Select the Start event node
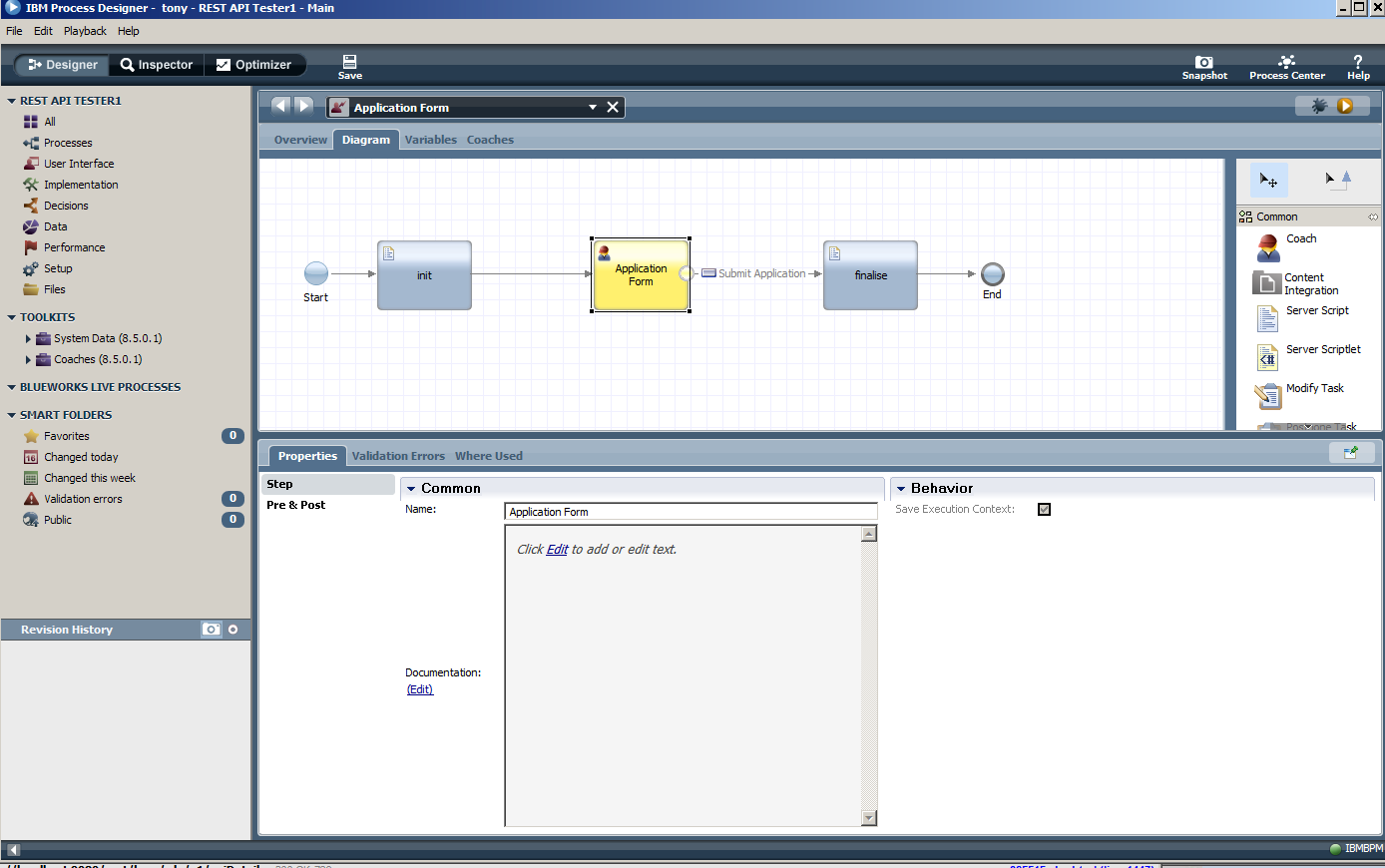The height and width of the screenshot is (868, 1385). click(316, 273)
